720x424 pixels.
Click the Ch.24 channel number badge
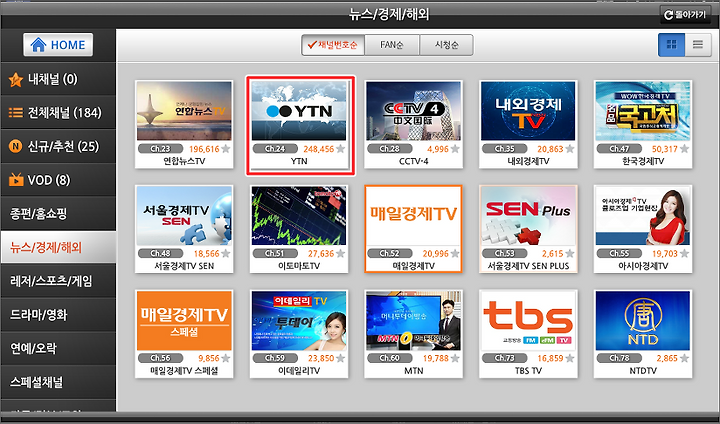(275, 149)
